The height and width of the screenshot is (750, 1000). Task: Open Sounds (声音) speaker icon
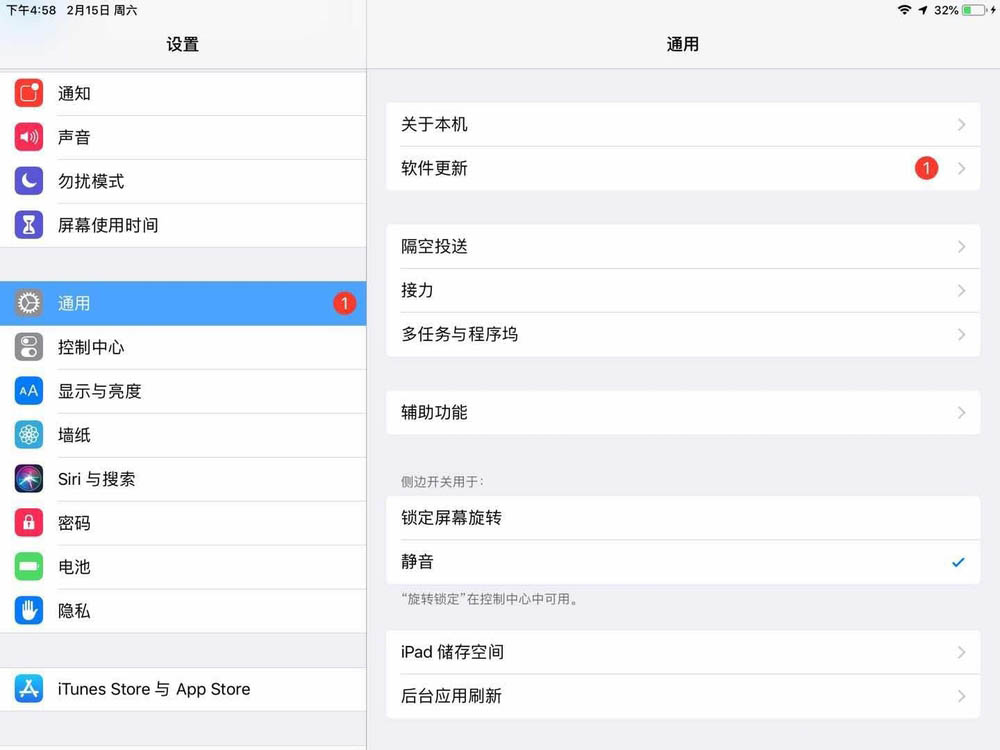point(29,137)
